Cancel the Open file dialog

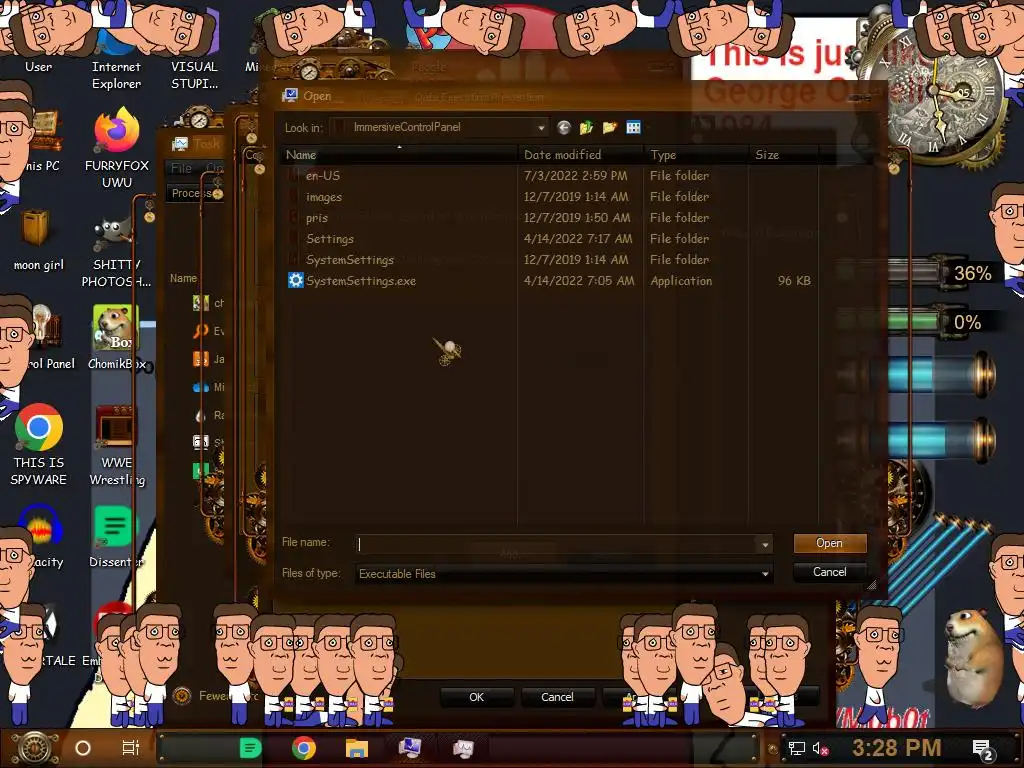[x=829, y=572]
